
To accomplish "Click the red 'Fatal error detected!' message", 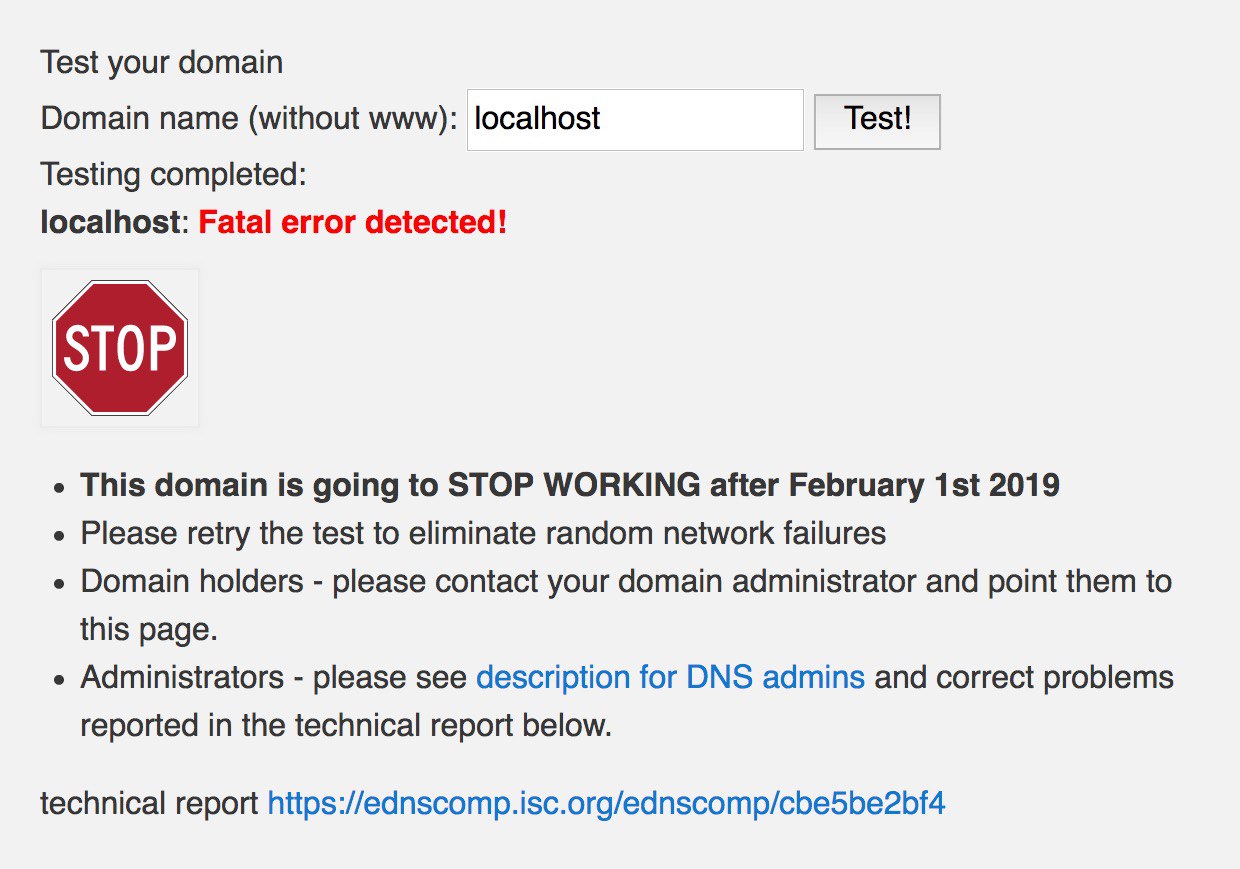I will point(353,222).
